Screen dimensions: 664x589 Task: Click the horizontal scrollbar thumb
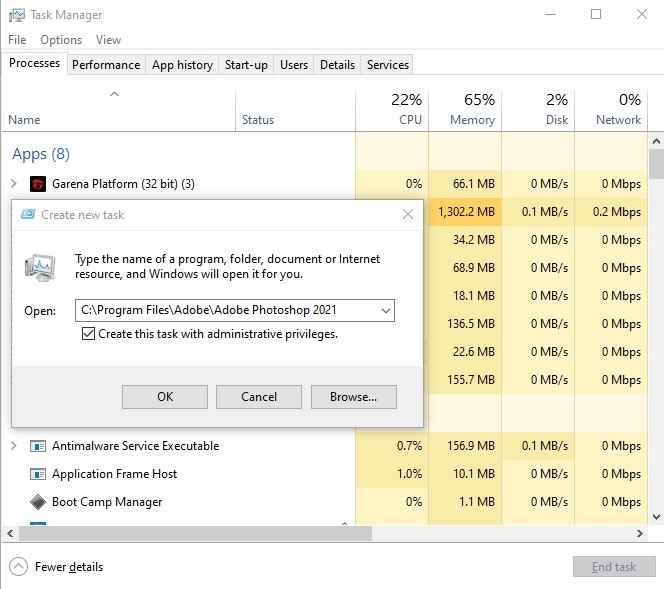coord(195,534)
